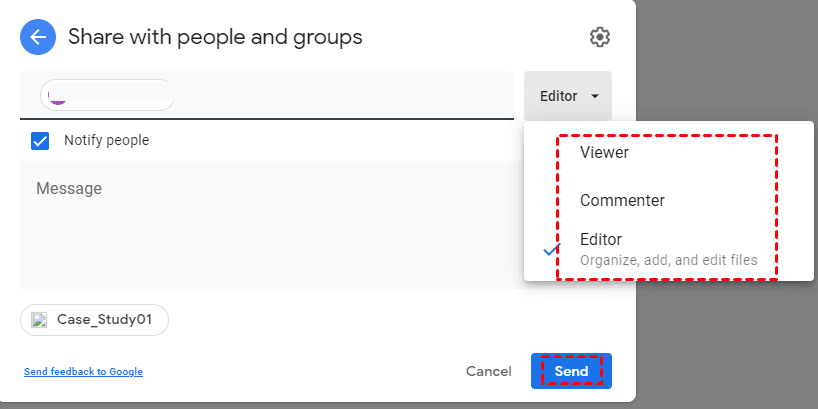Click the Case_Study01 file thumbnail icon
The width and height of the screenshot is (818, 409).
coord(39,320)
